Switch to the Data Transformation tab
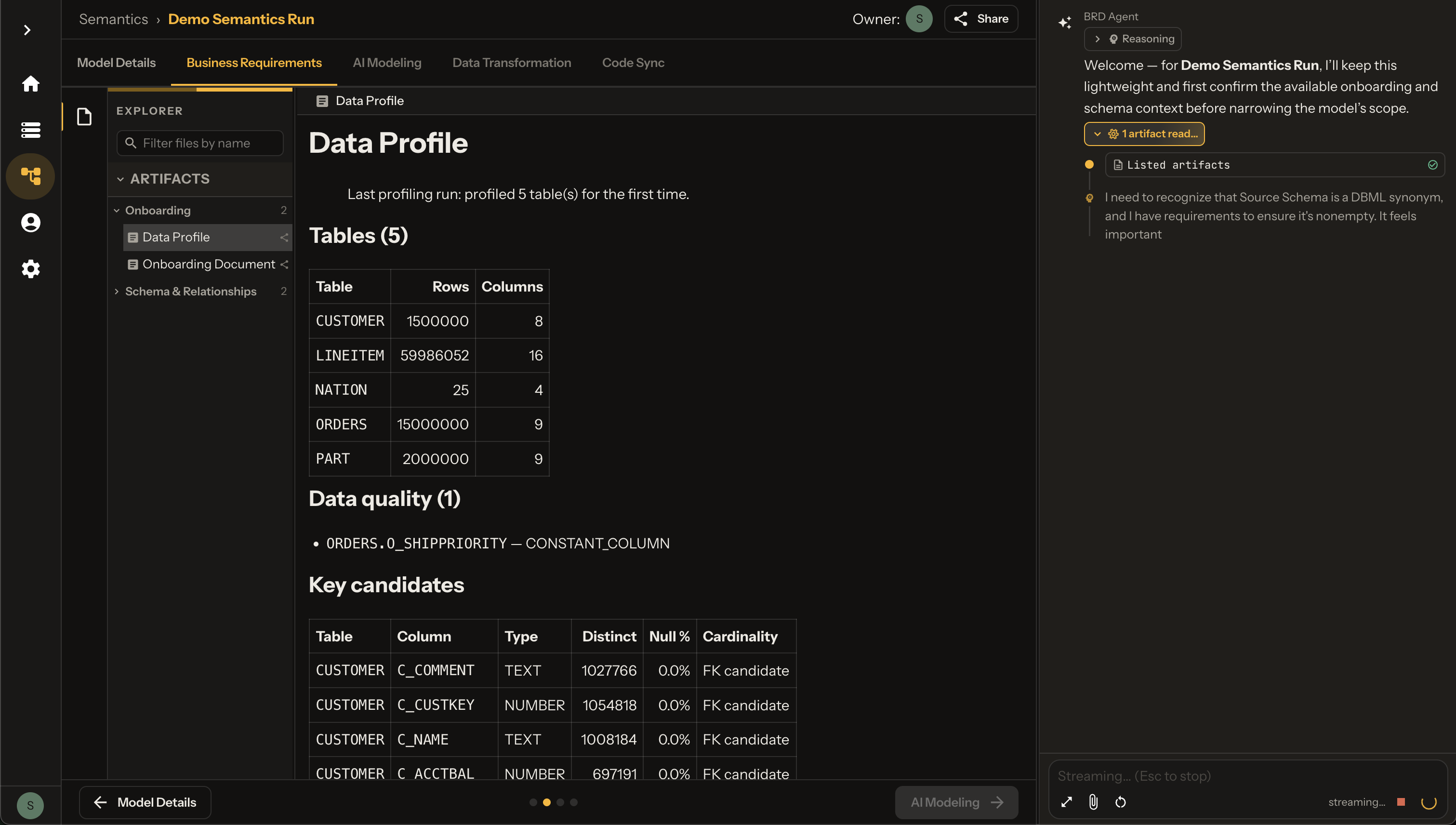1456x825 pixels. pos(512,62)
